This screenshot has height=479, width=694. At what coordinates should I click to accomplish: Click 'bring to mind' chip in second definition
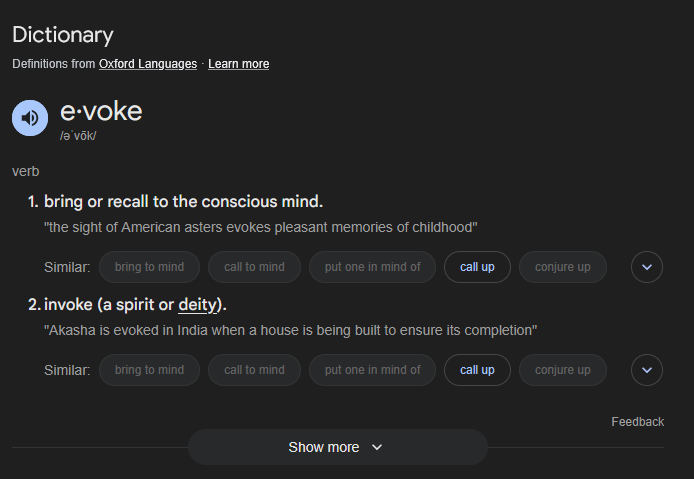tap(149, 370)
